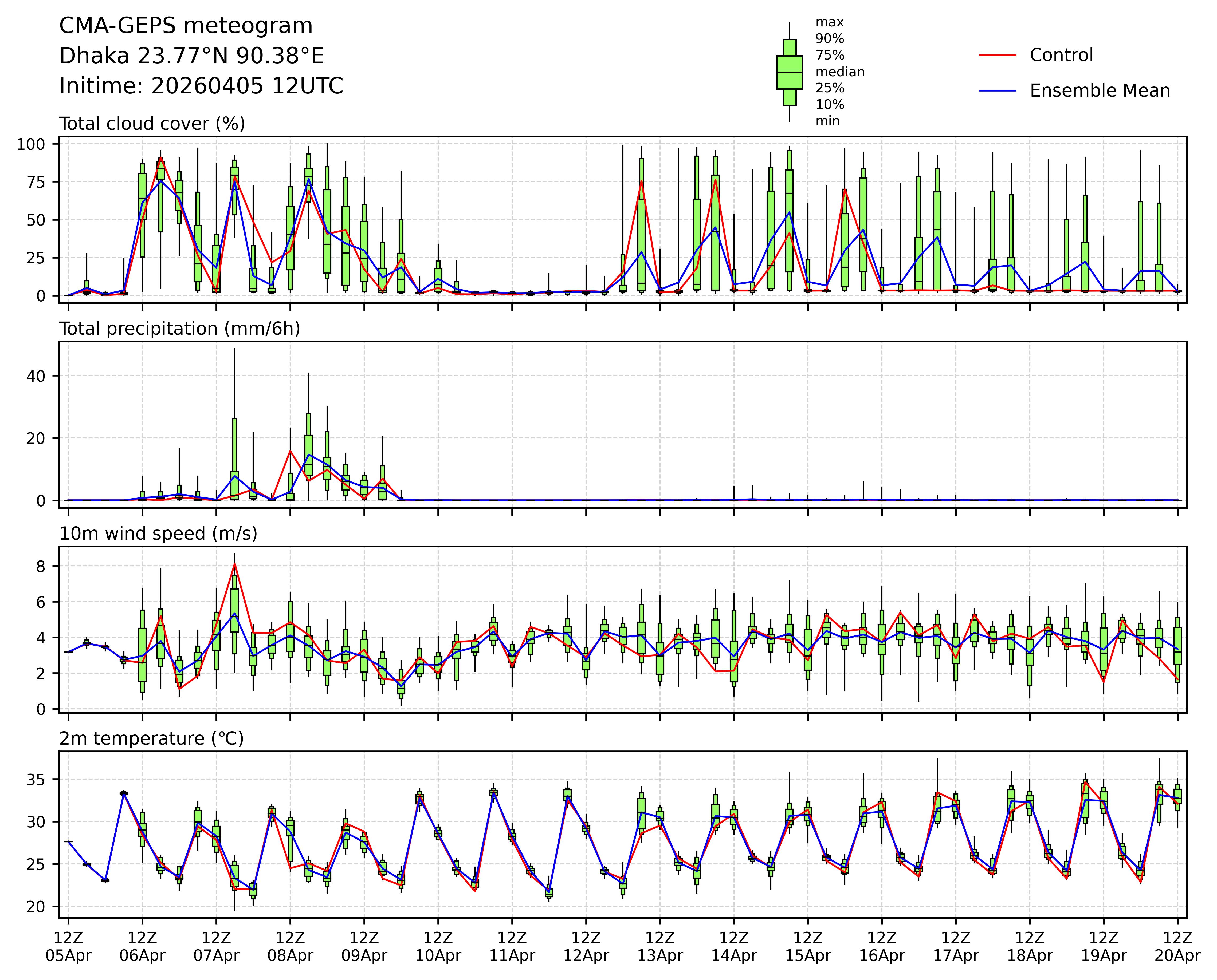Click the red Control legend line

click(x=997, y=55)
